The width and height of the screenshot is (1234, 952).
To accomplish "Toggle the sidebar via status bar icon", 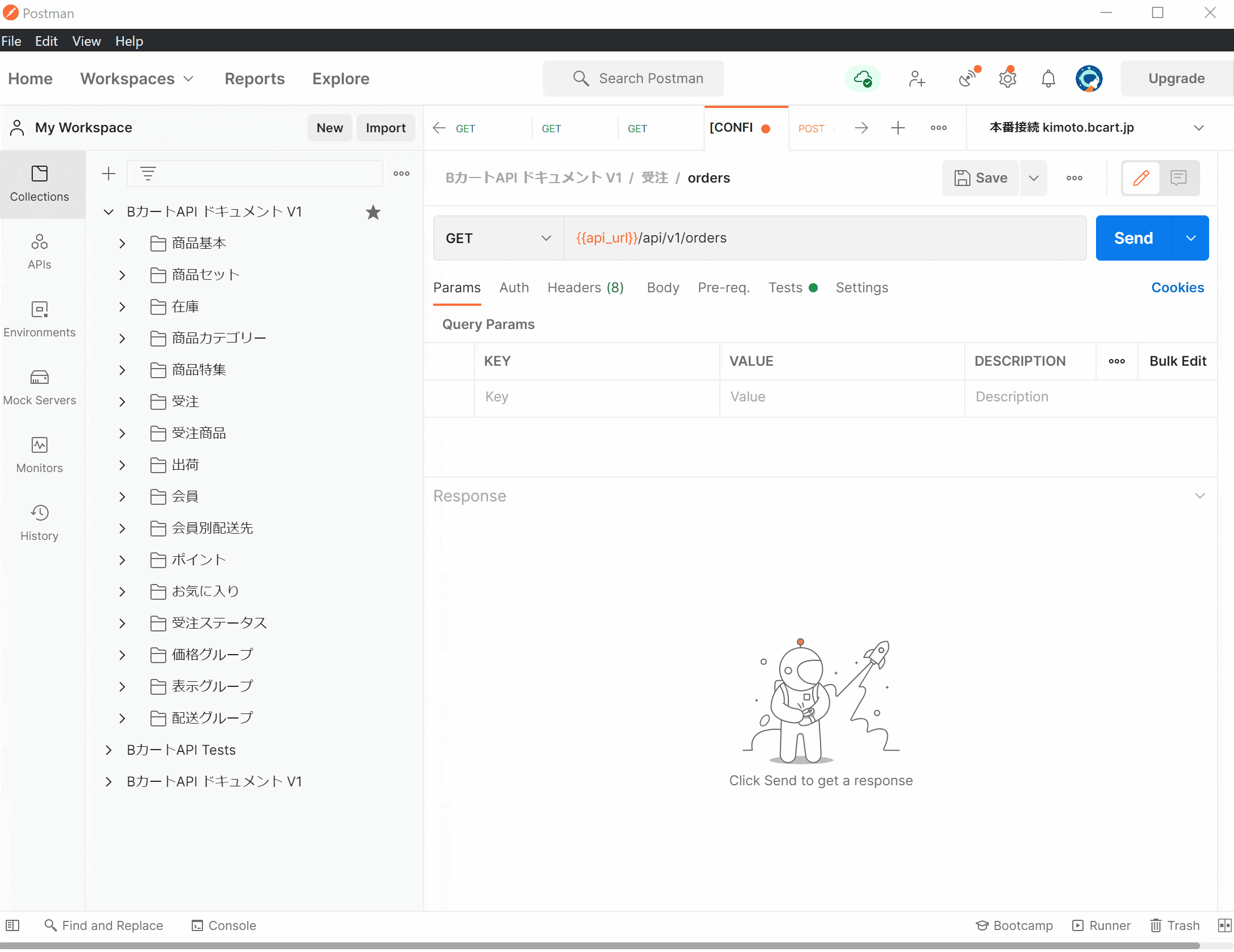I will pyautogui.click(x=12, y=925).
